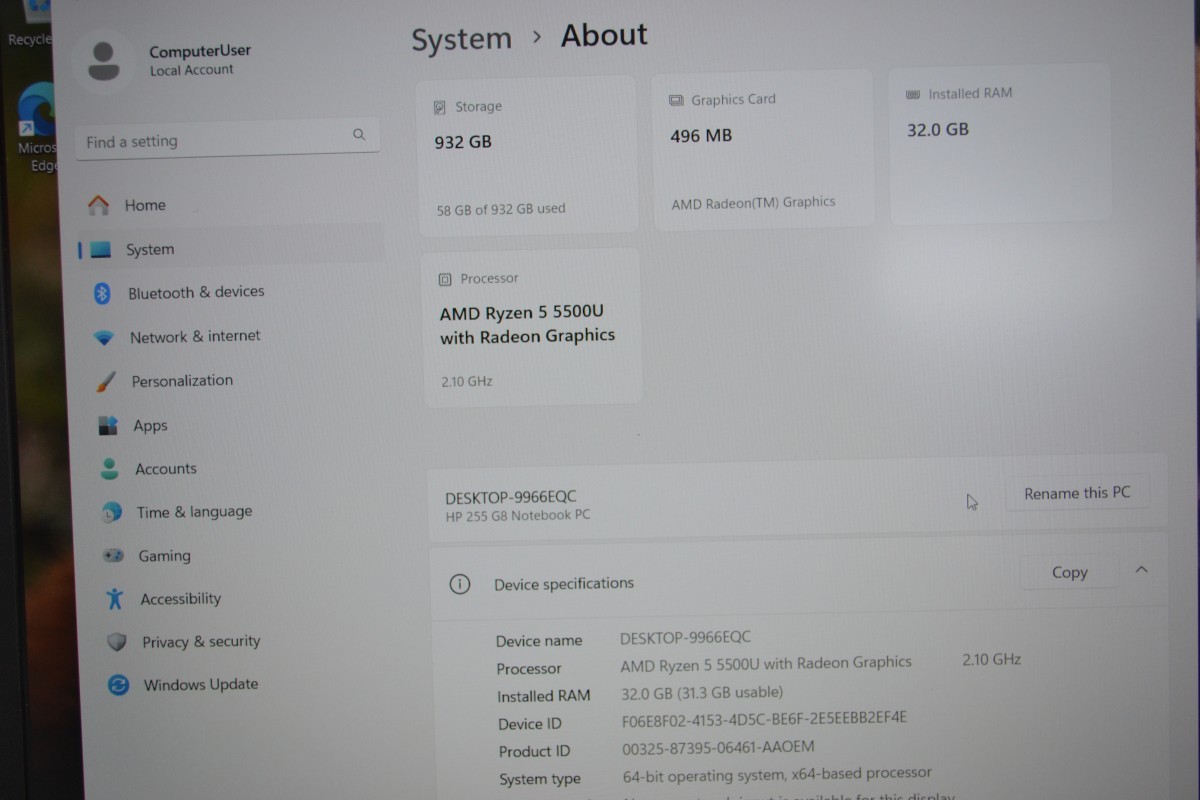Click the search magnifier icon
This screenshot has width=1200, height=800.
[359, 134]
